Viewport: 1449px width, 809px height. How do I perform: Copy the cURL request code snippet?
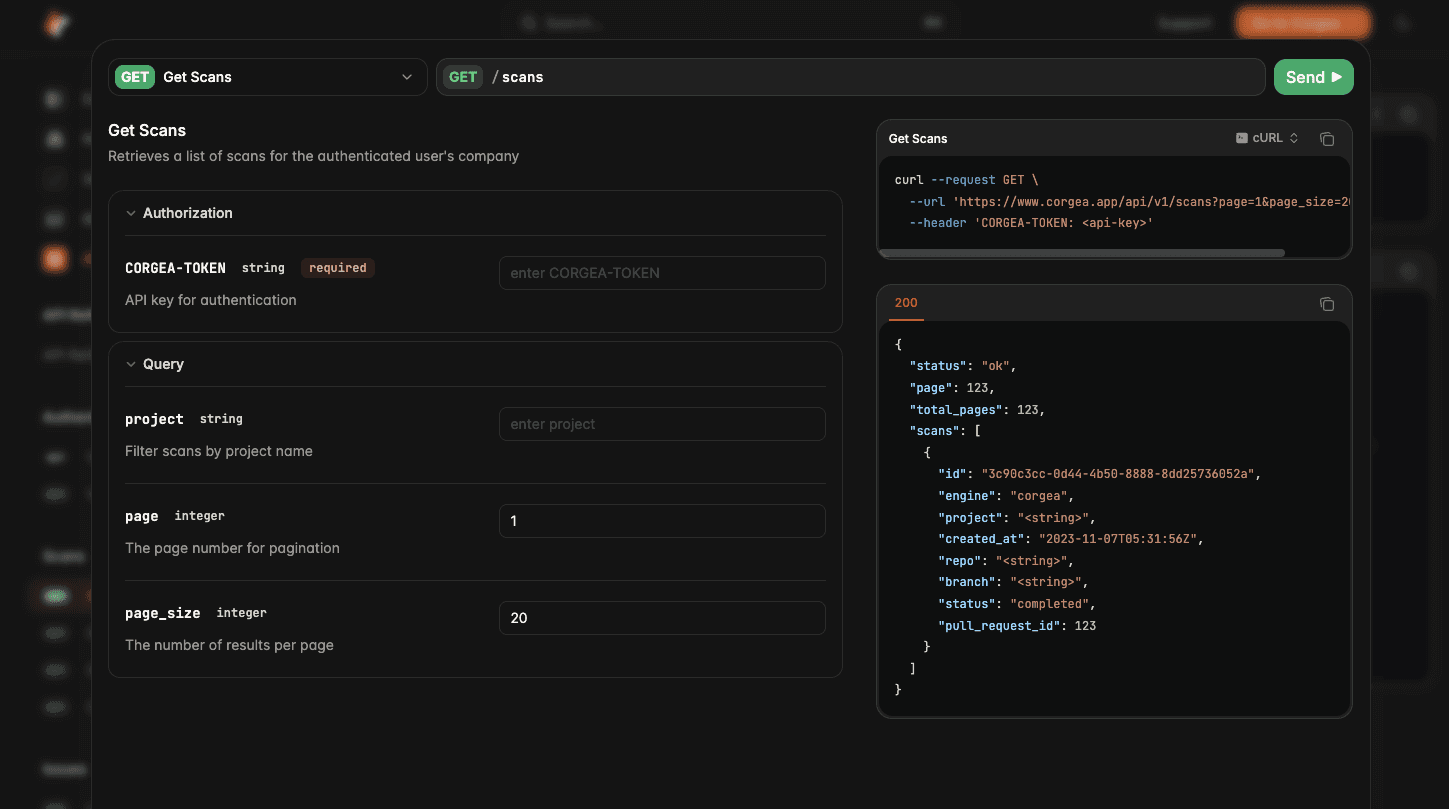pyautogui.click(x=1327, y=139)
